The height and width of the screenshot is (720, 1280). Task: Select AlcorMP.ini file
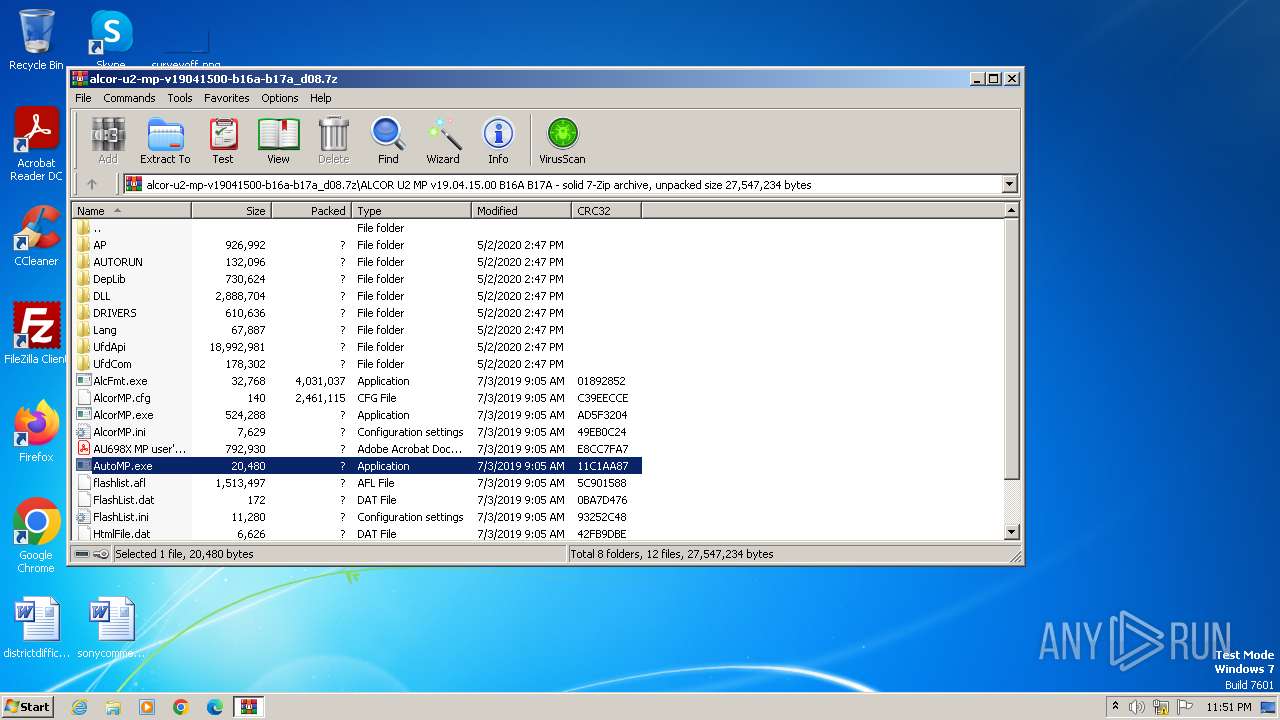[x=357, y=432]
